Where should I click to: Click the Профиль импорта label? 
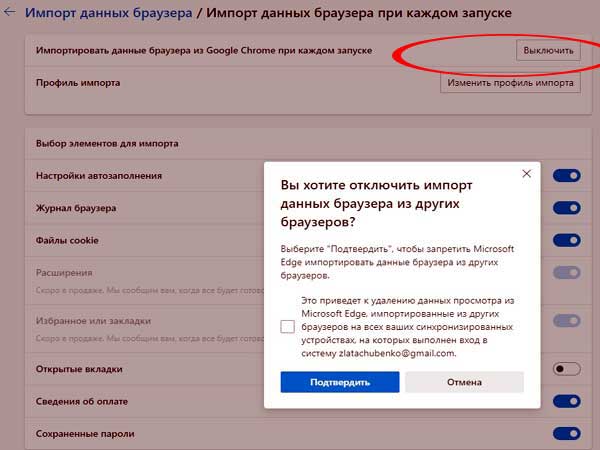click(x=78, y=83)
